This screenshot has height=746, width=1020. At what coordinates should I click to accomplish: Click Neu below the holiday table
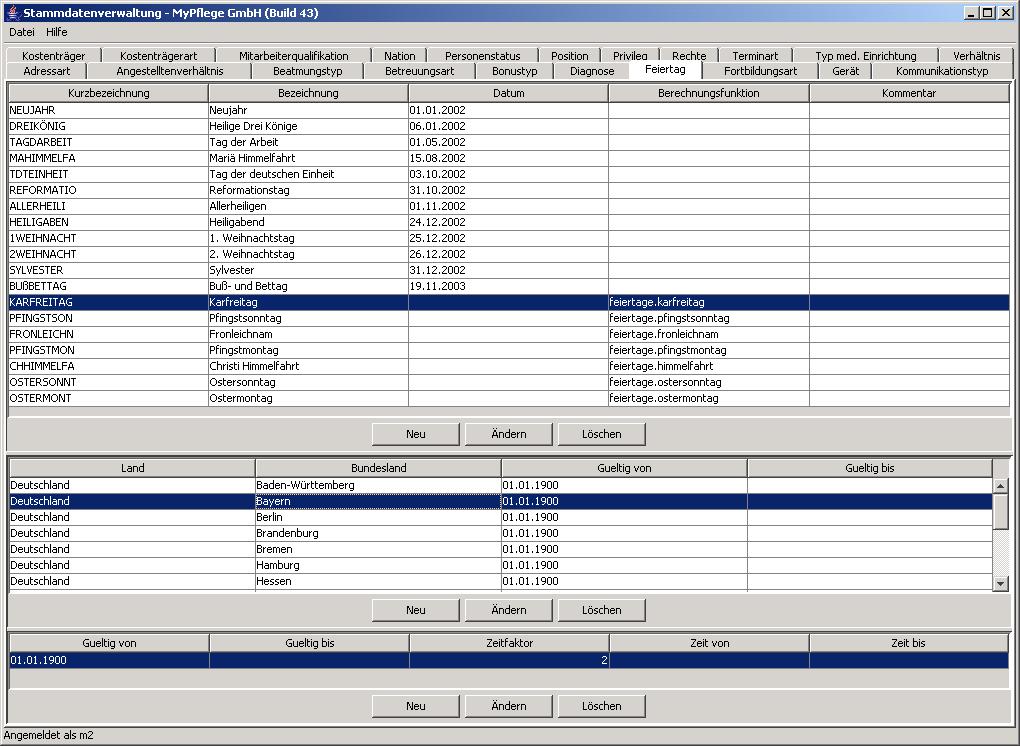click(x=416, y=434)
